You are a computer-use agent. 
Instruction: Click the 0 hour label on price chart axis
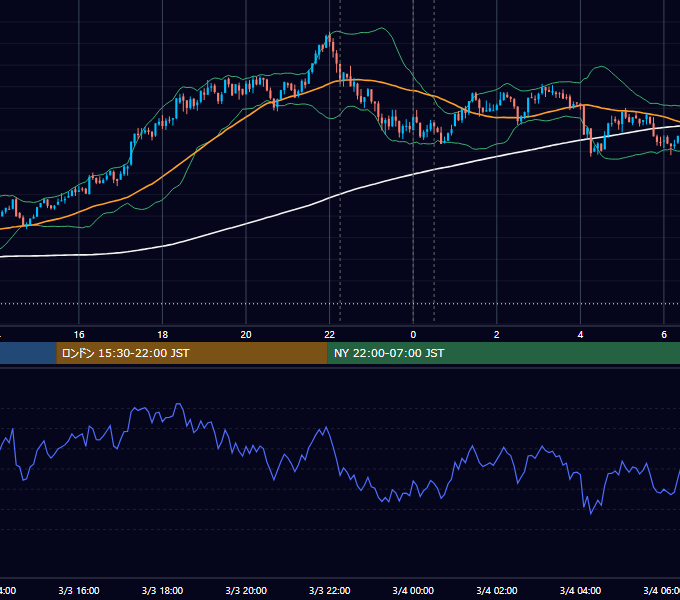413,335
